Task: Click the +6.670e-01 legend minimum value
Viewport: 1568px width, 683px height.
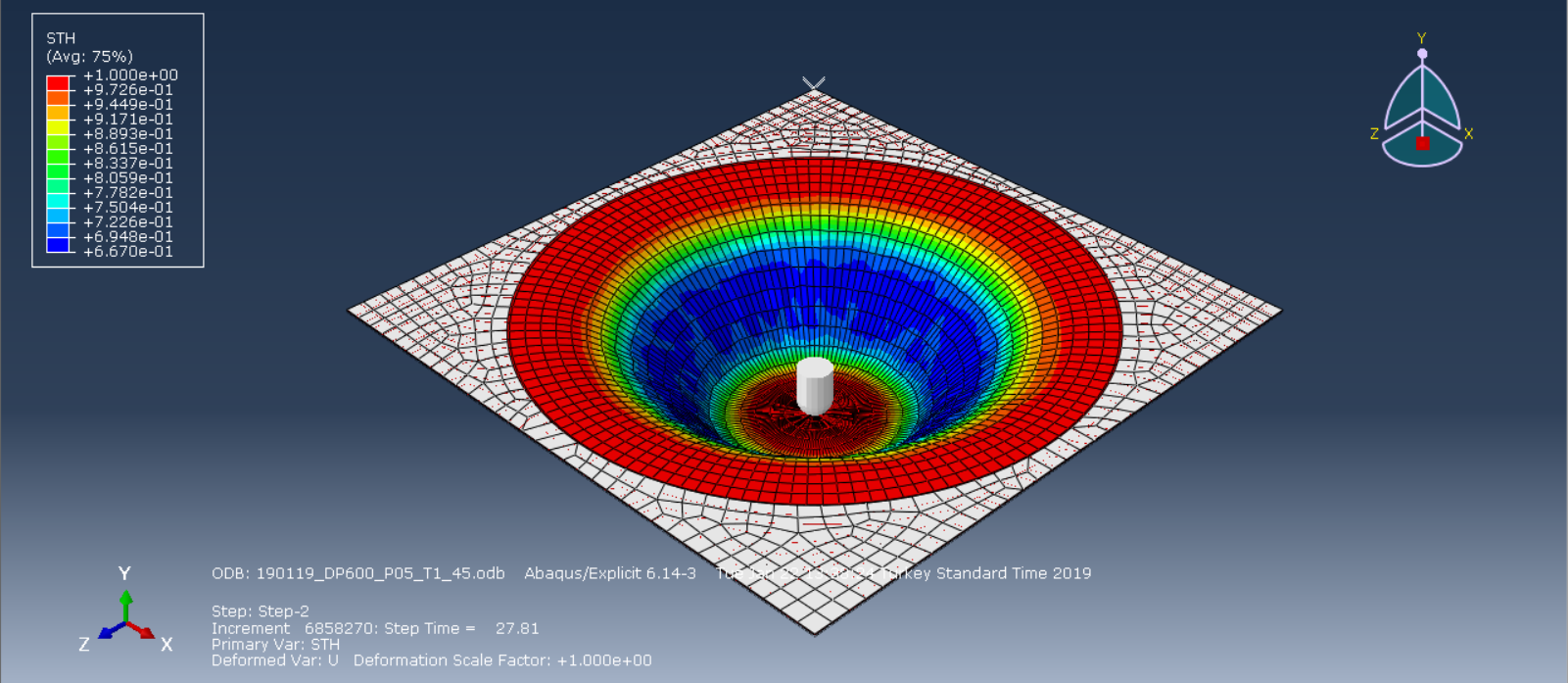Action: point(128,252)
